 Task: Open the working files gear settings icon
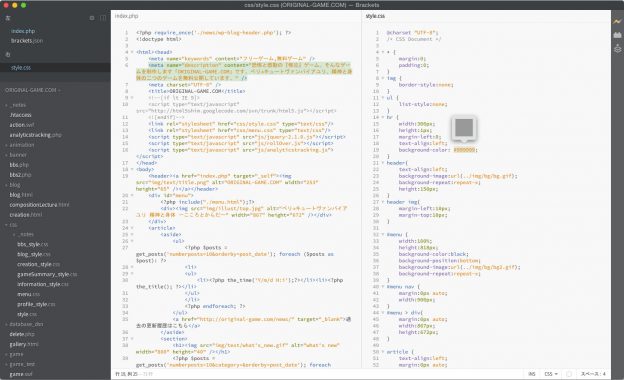click(92, 18)
